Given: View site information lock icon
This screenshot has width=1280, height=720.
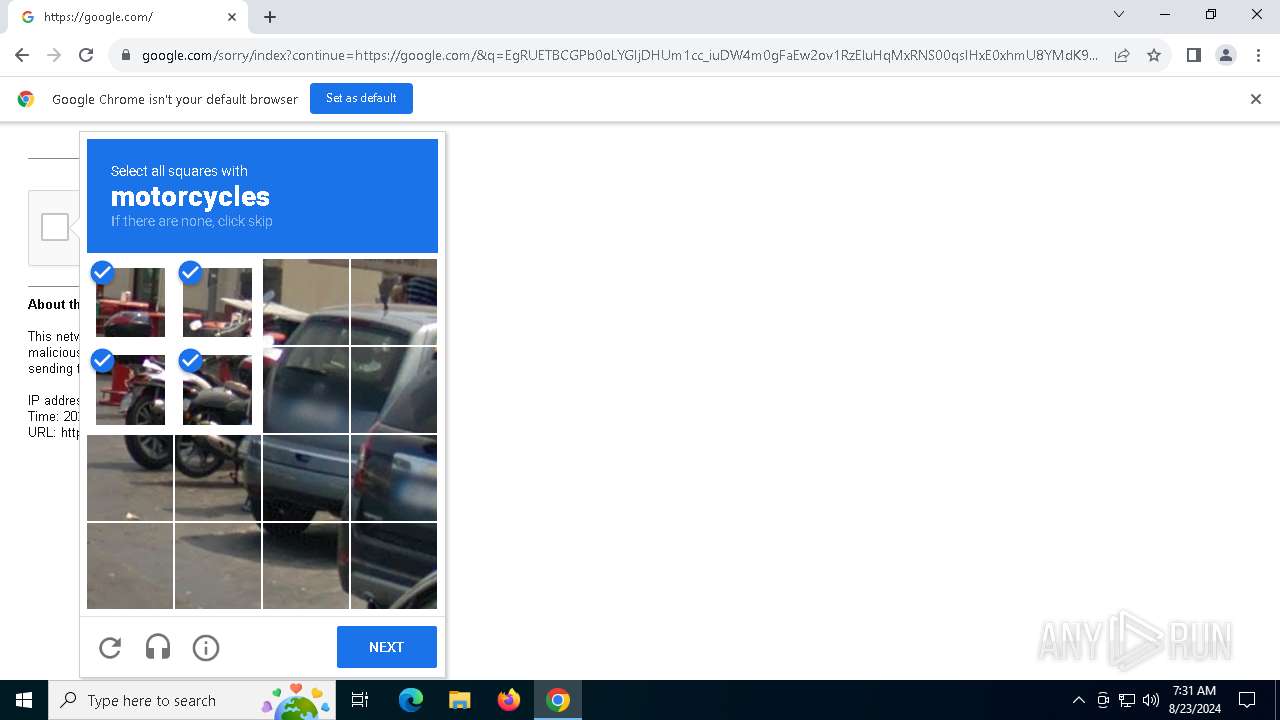Looking at the screenshot, I should (x=126, y=55).
